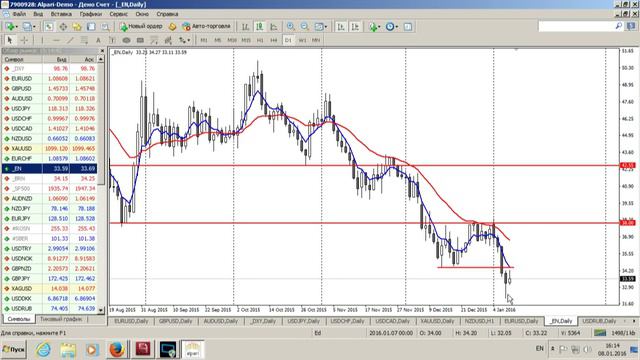Image resolution: width=640 pixels, height=360 pixels.
Task: Click the Новый ордер button
Action: pyautogui.click(x=141, y=27)
